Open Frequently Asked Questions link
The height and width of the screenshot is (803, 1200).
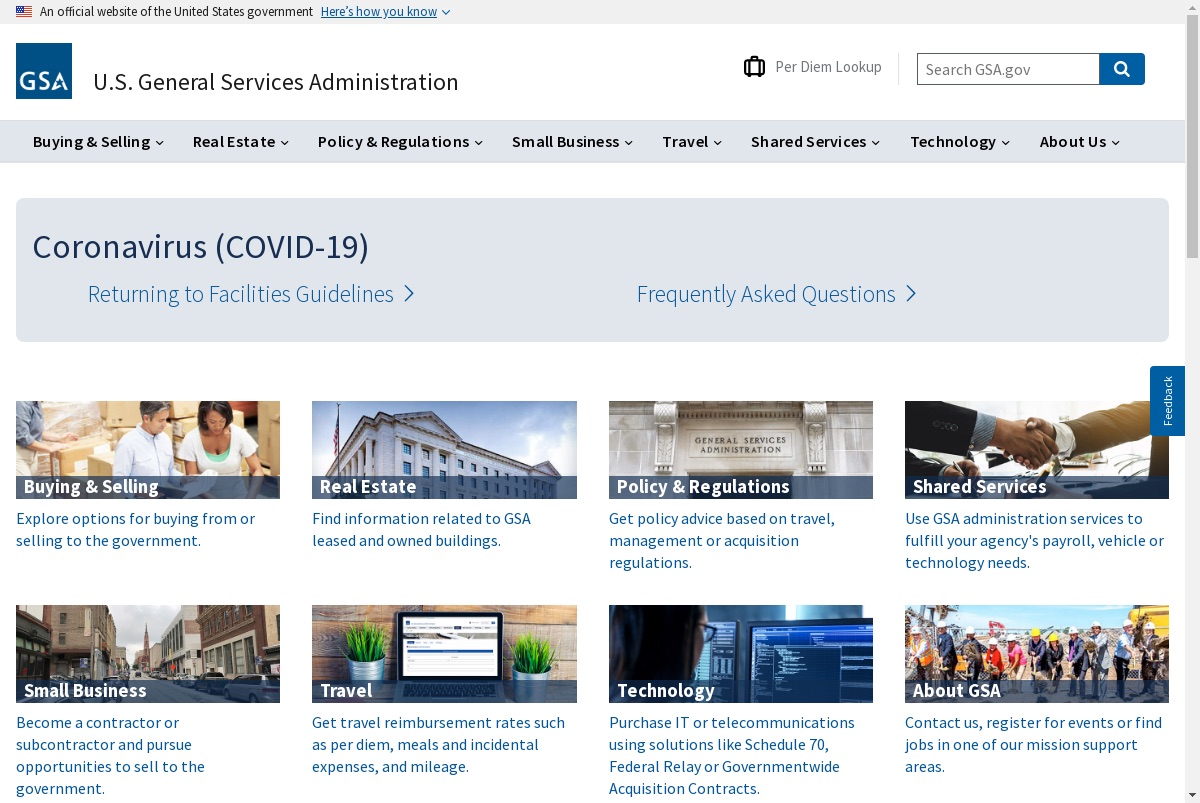tap(776, 294)
